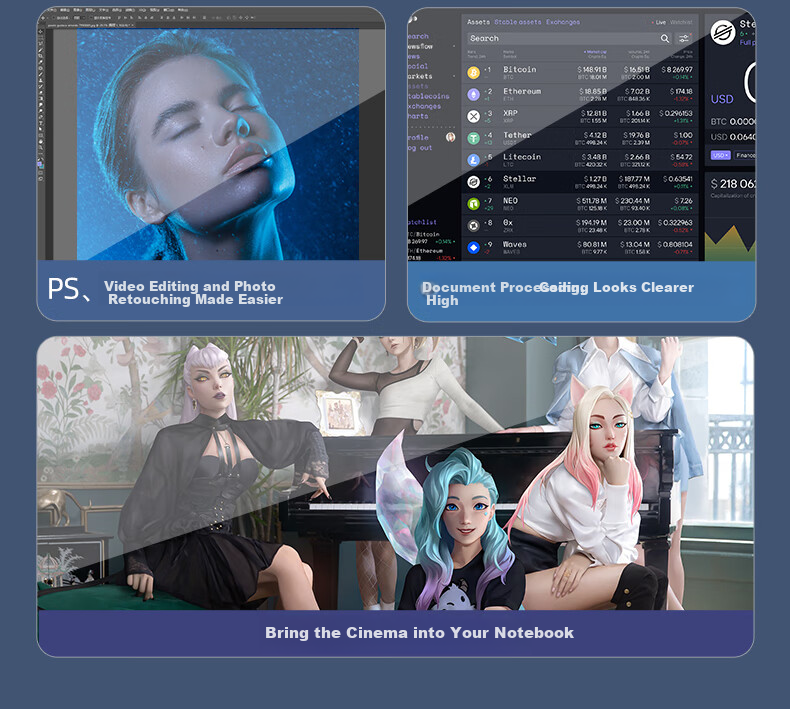
Task: Switch to the Stable assets tab
Action: tap(517, 22)
